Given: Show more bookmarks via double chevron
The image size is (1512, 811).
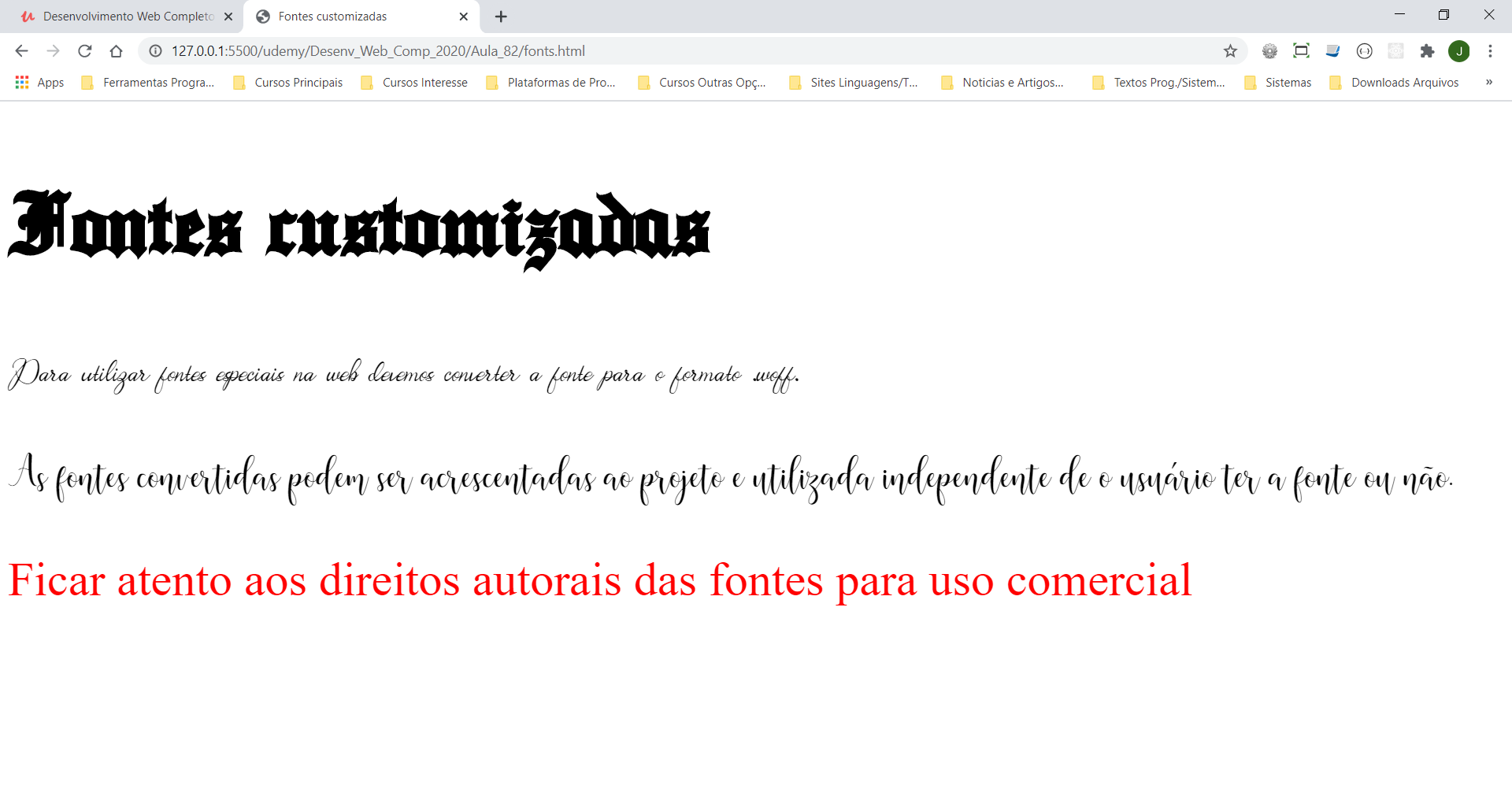Looking at the screenshot, I should point(1489,83).
